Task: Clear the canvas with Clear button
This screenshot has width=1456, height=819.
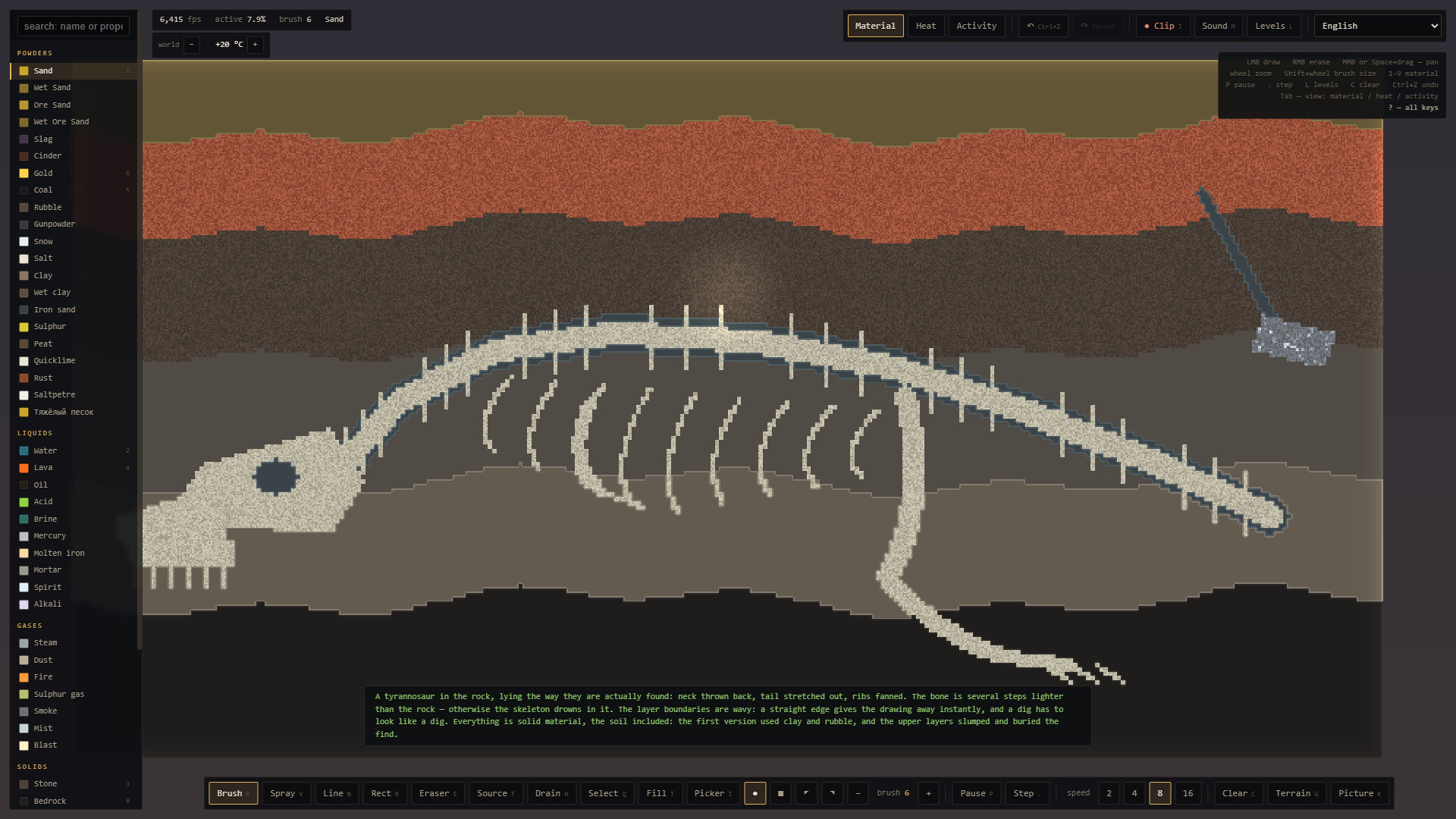Action: (x=1238, y=793)
